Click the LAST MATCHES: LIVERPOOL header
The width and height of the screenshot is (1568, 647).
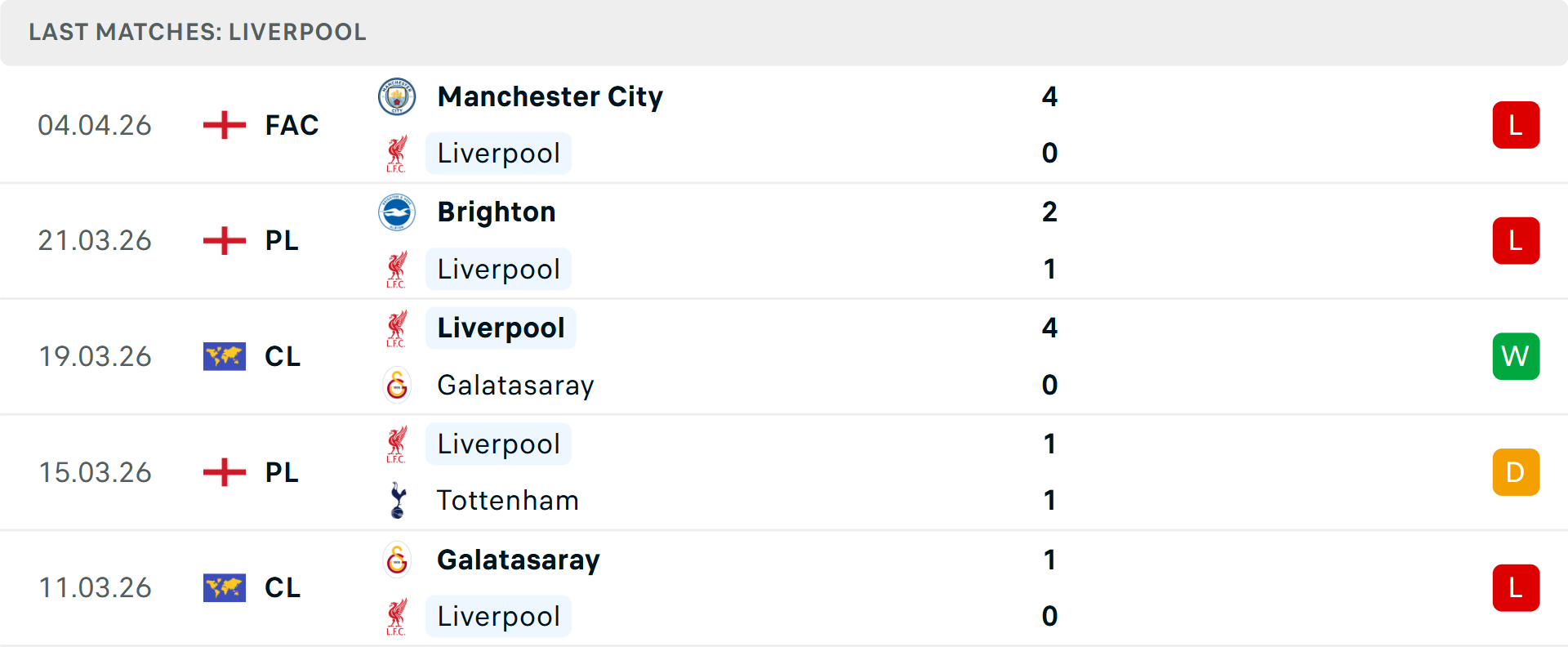[196, 33]
